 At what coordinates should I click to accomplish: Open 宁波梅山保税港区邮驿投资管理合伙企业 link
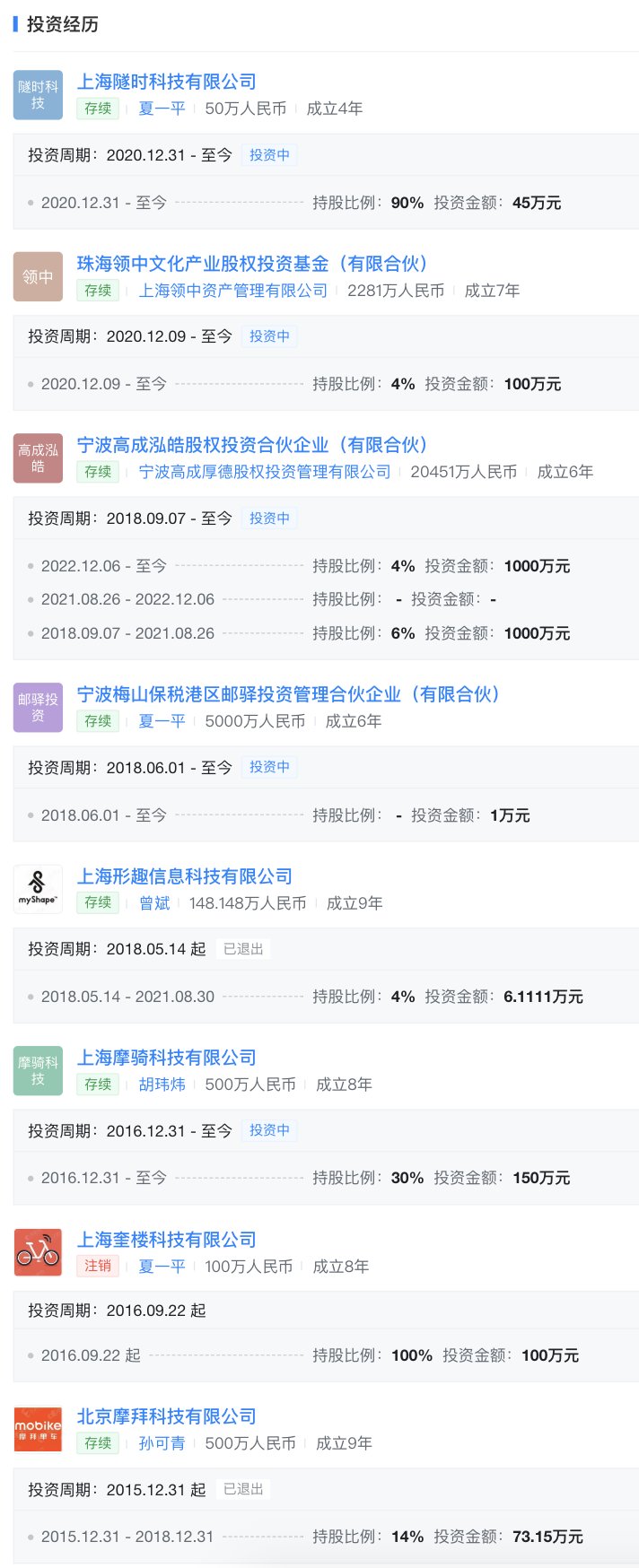pyautogui.click(x=288, y=694)
